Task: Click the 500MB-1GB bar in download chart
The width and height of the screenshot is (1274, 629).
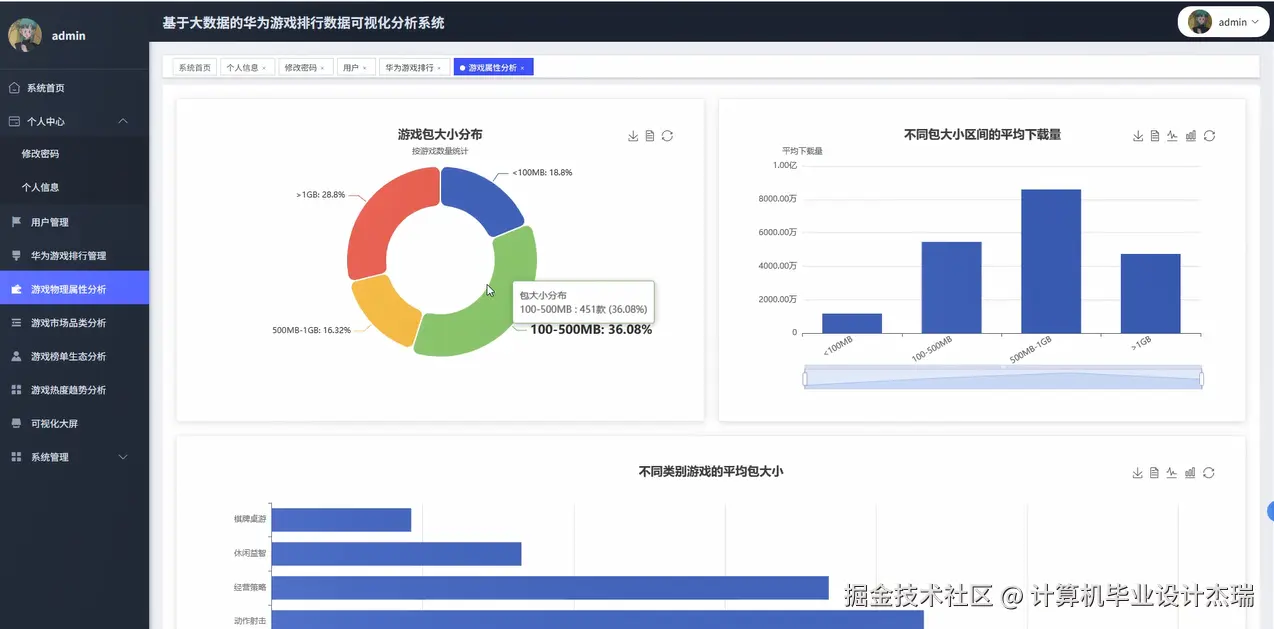Action: (x=1051, y=261)
